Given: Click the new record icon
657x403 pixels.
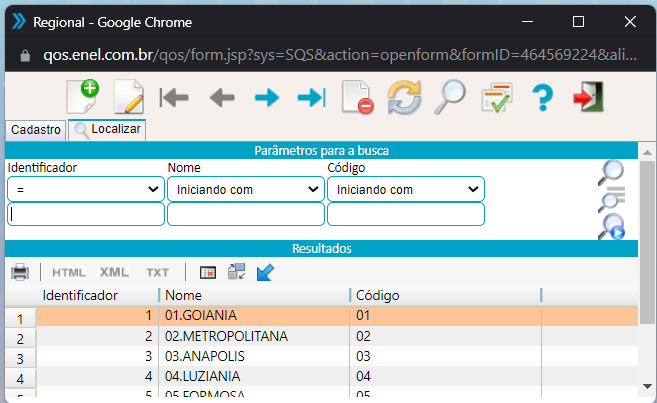Looking at the screenshot, I should 83,97.
